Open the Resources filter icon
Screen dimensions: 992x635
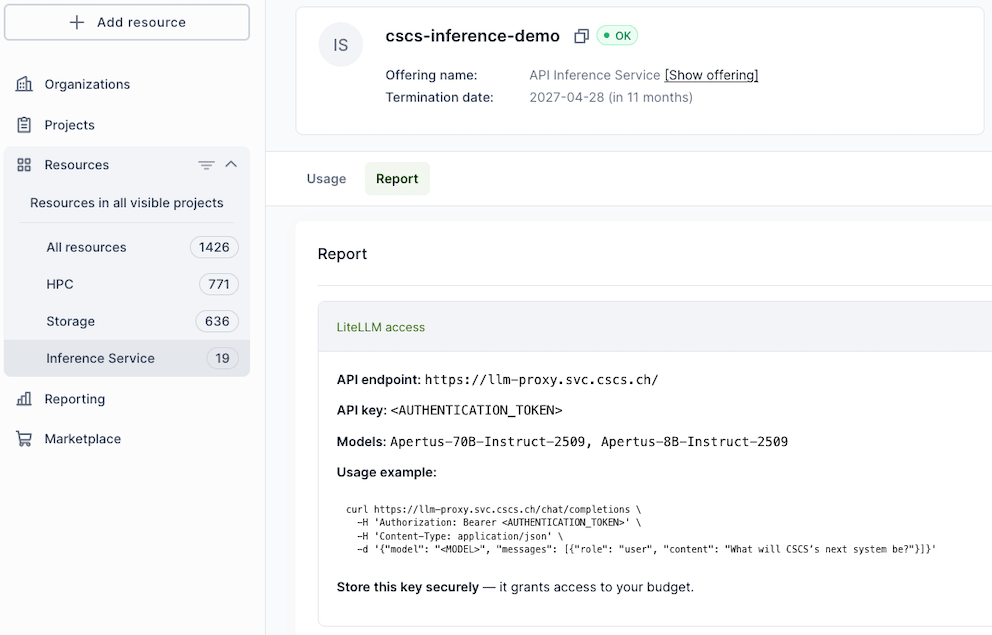(x=206, y=165)
